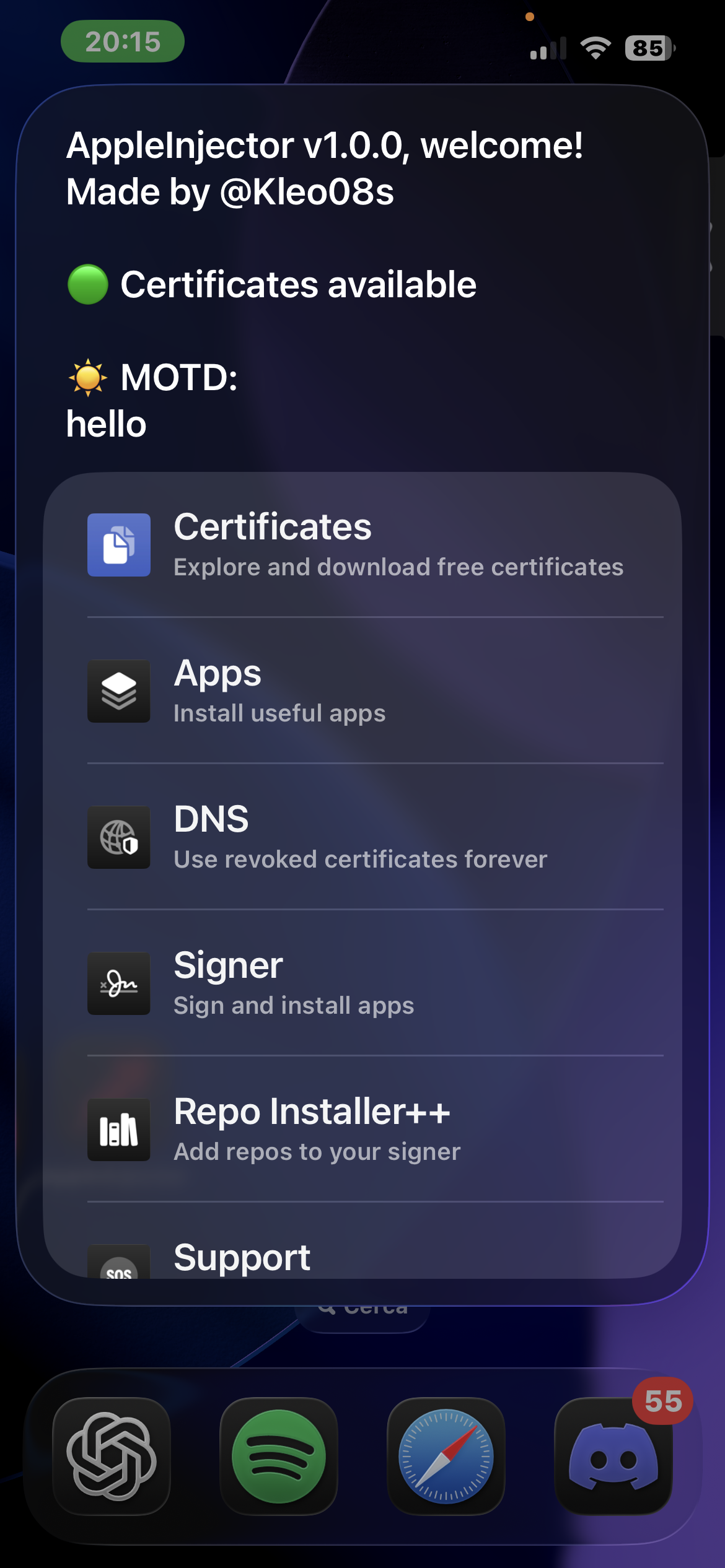Tap the Repo Installer++ books icon
Screen dimensions: 725x1568
point(119,1130)
